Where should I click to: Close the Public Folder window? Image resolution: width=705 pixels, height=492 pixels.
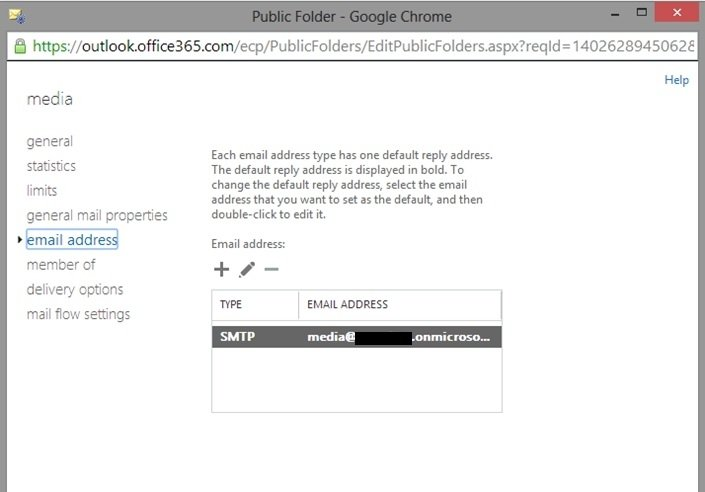pos(676,13)
